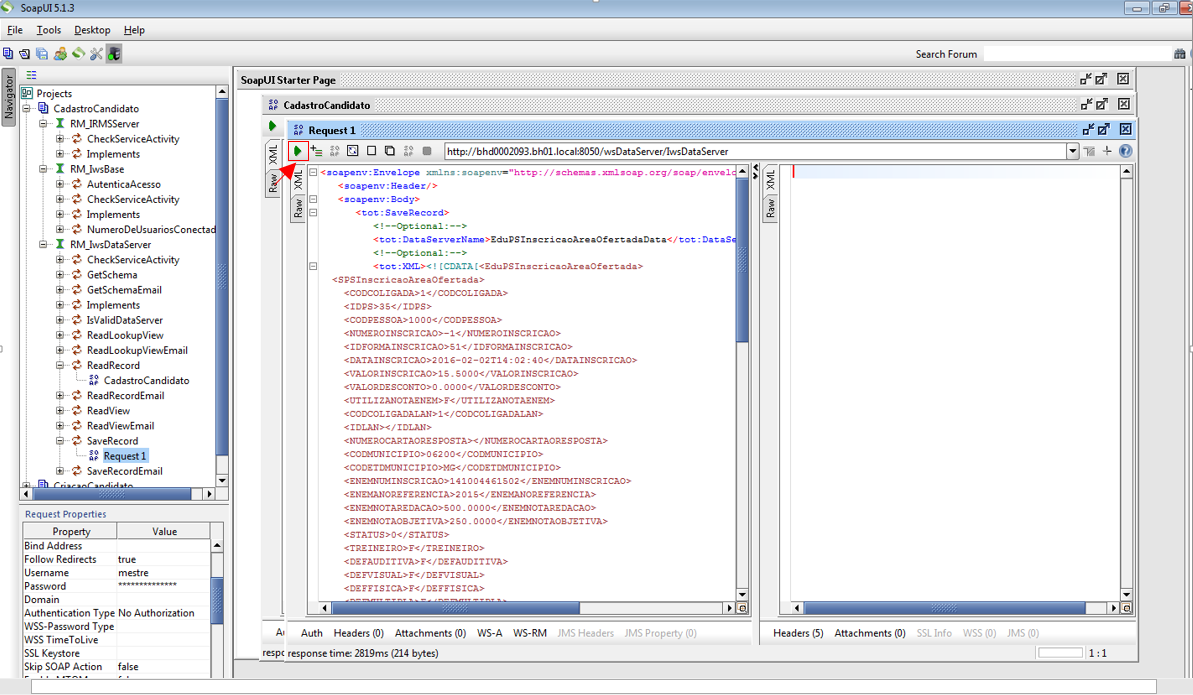1193x695 pixels.
Task: Click the add endpoint plus icon
Action: click(x=1107, y=151)
